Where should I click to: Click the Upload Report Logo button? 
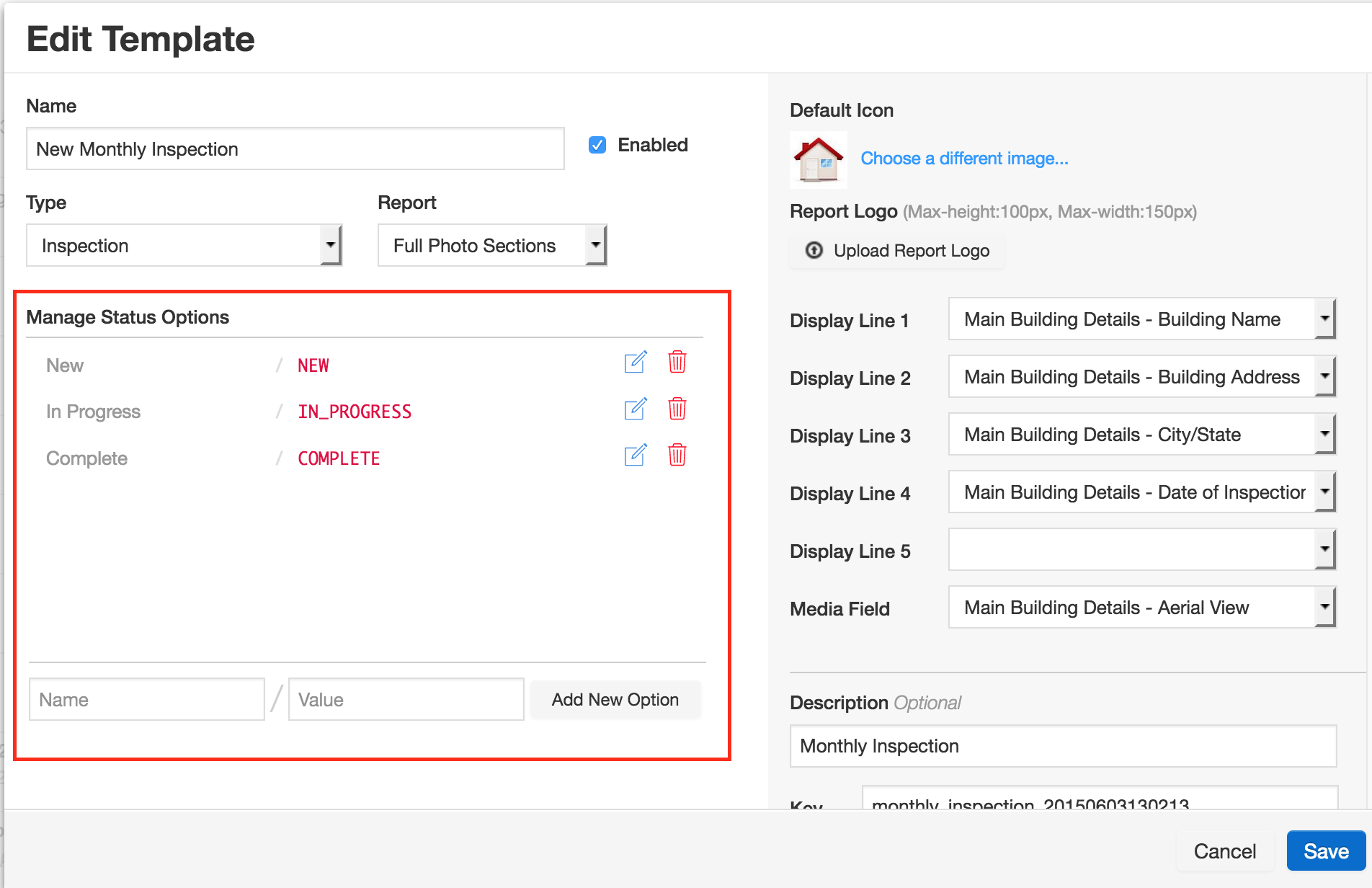[897, 251]
